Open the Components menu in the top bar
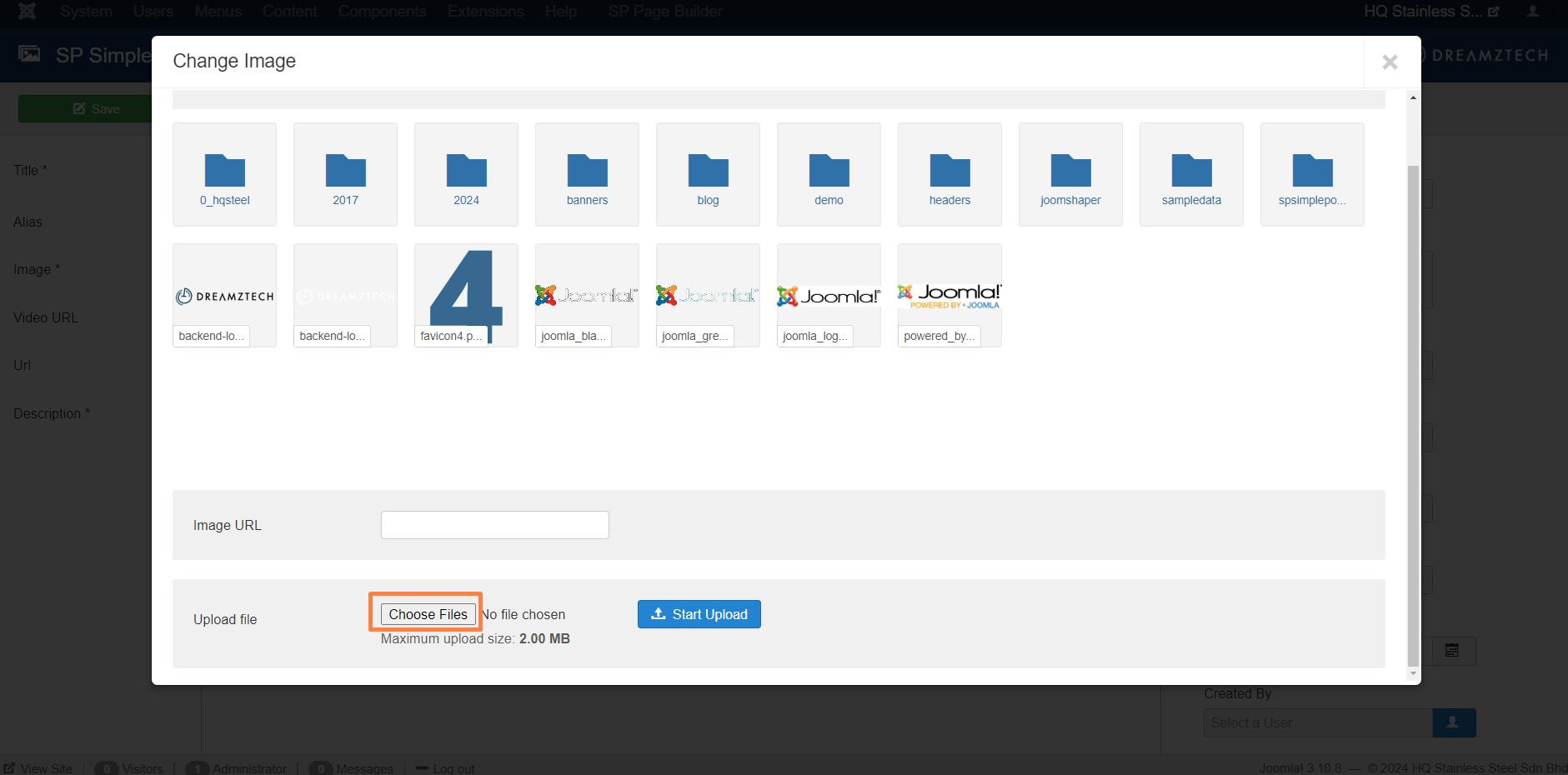This screenshot has width=1568, height=775. 382,12
